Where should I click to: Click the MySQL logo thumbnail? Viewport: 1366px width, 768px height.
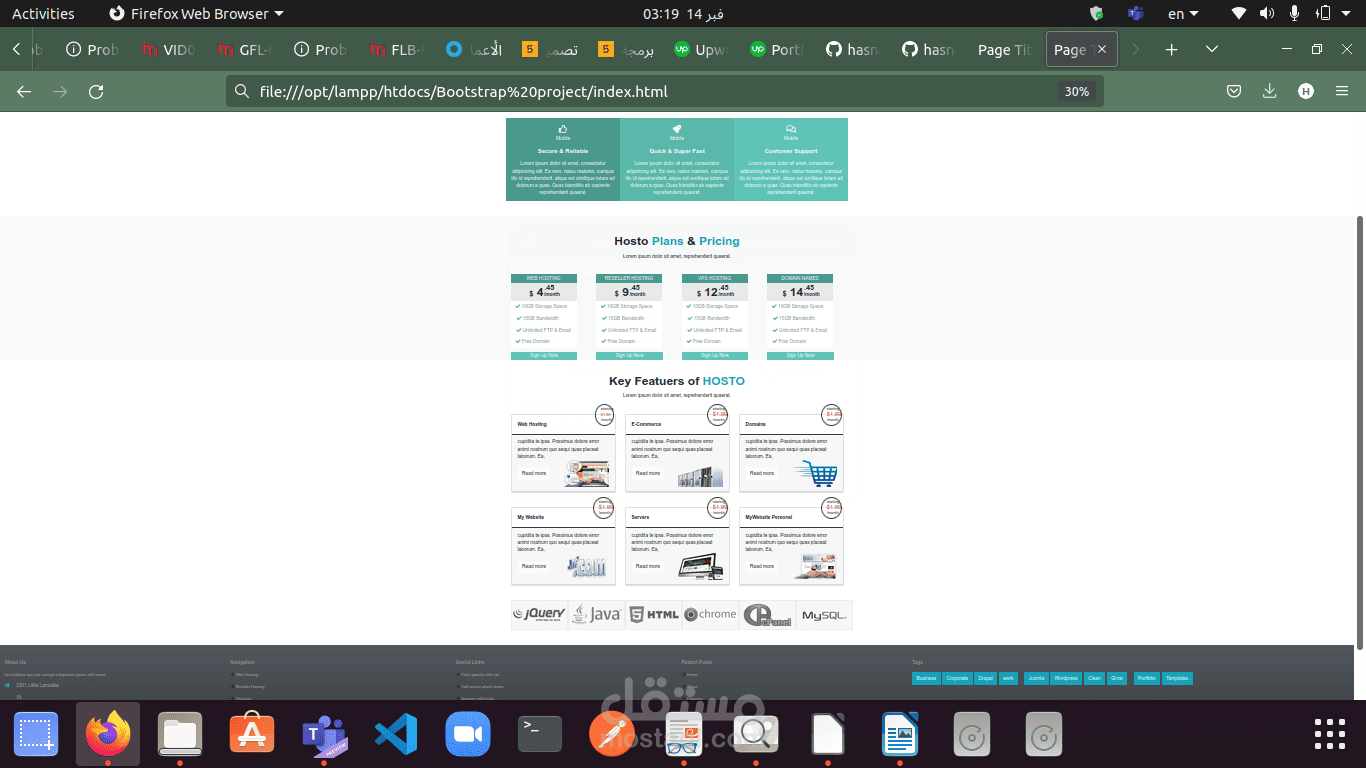(824, 615)
